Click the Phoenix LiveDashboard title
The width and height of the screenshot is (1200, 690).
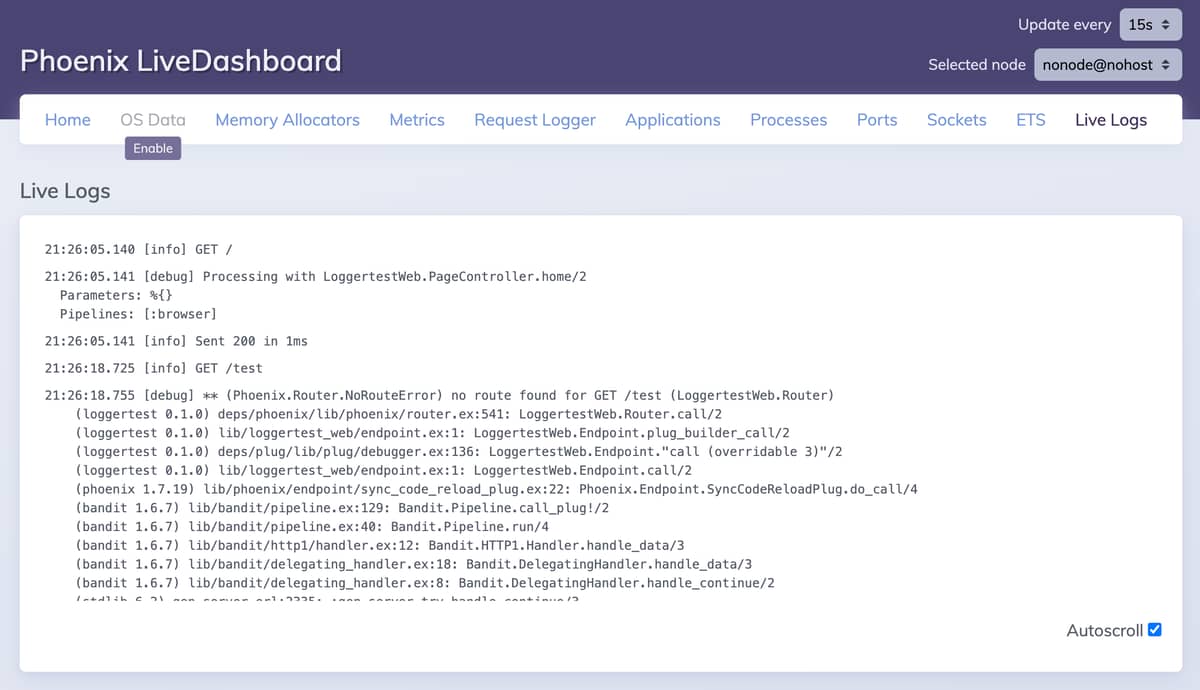[180, 60]
